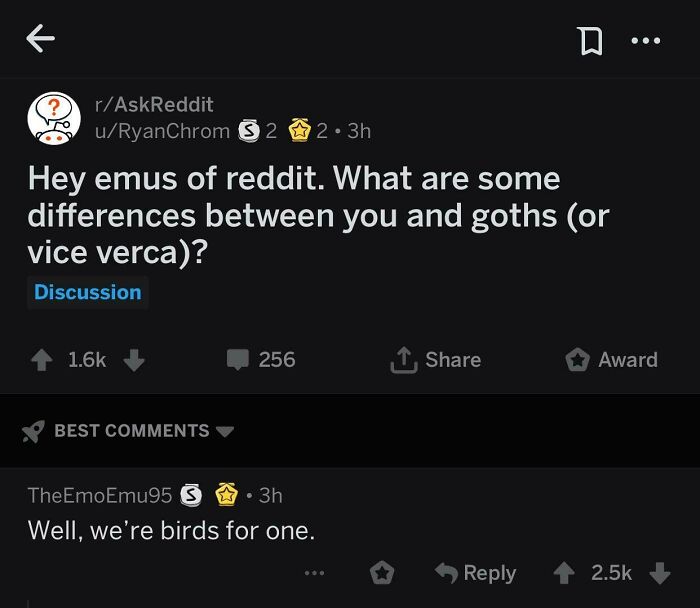Open the comment's three-dot options
Viewport: 700px width, 608px height.
[x=314, y=573]
